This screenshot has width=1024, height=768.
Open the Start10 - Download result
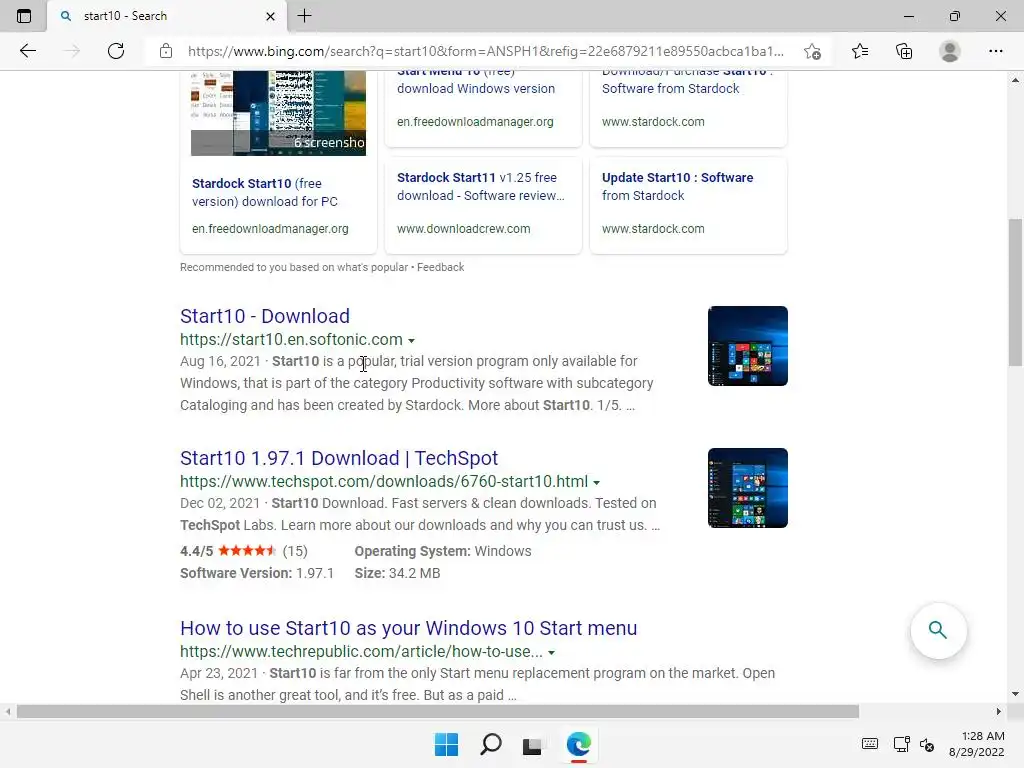pos(264,316)
